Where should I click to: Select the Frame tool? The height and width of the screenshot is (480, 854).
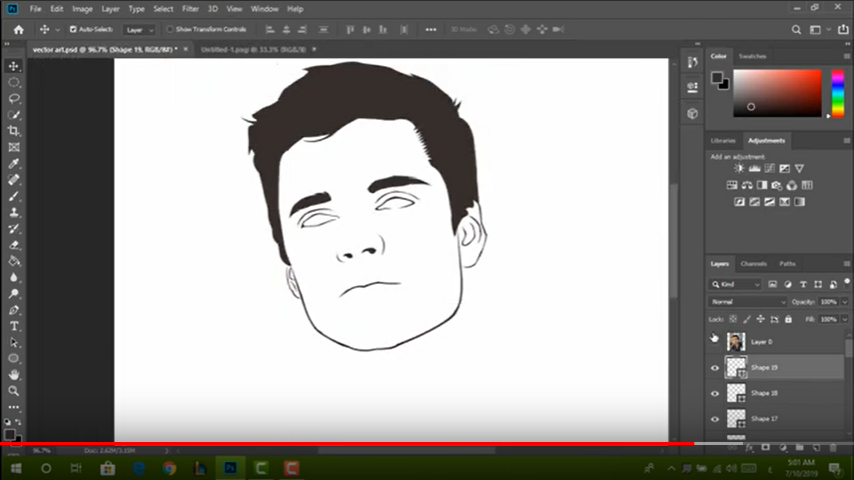[x=14, y=147]
